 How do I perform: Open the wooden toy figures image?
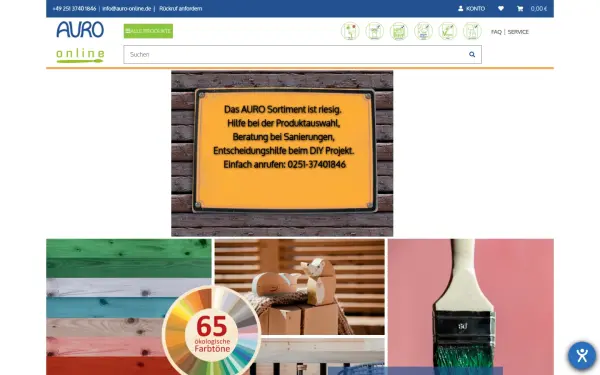click(300, 287)
